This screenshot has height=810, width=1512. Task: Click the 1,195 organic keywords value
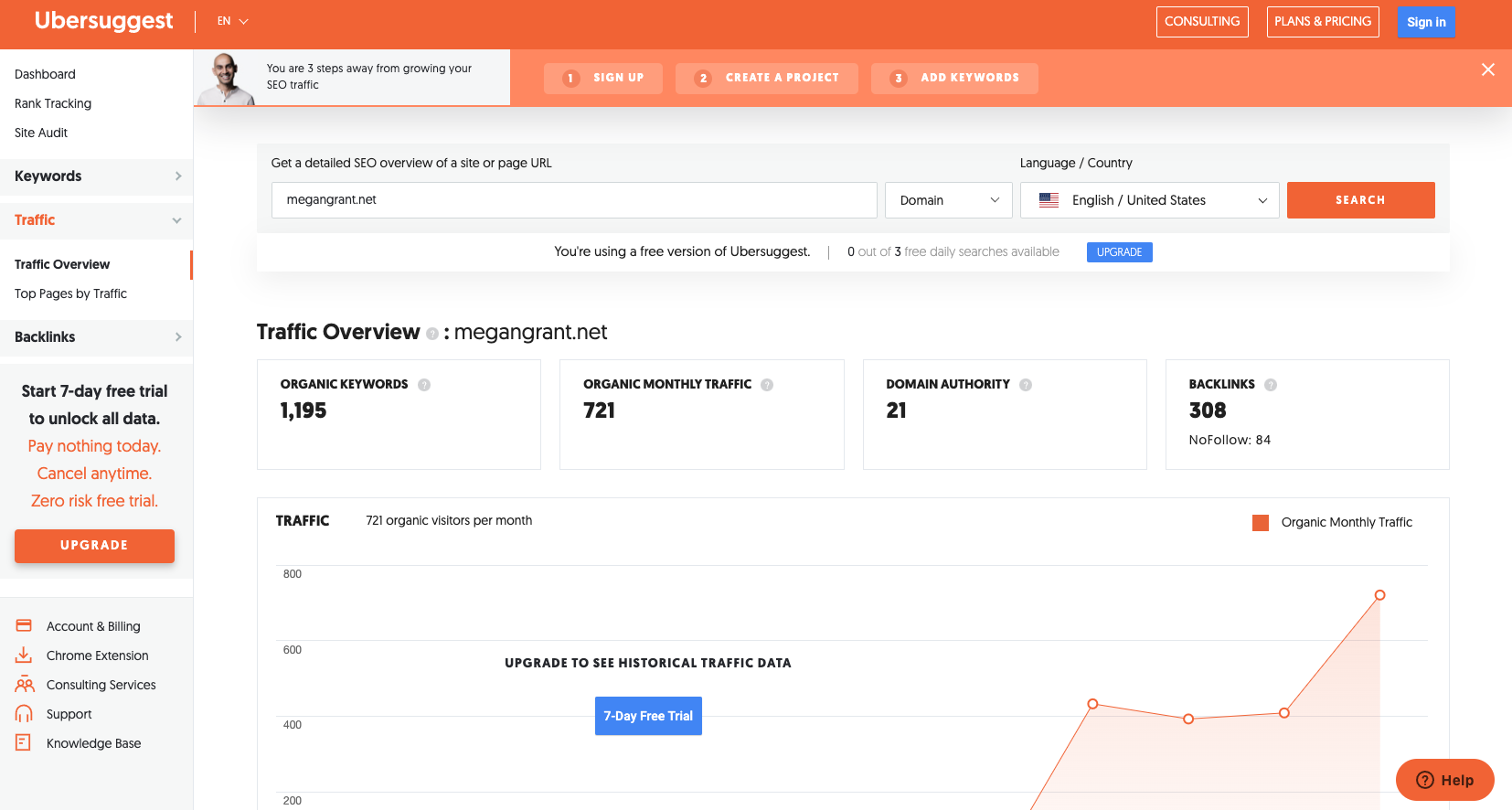point(303,411)
